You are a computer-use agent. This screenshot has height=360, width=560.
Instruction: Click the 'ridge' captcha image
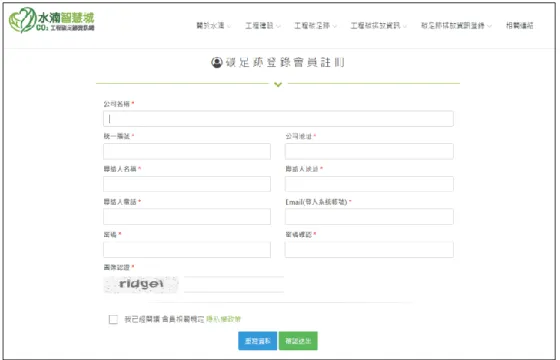[141, 285]
